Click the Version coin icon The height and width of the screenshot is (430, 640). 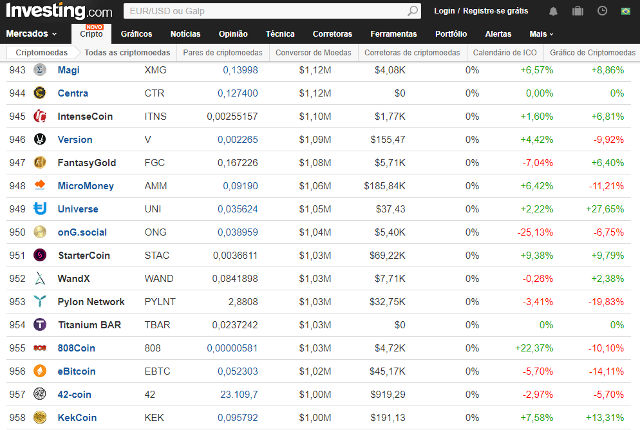click(40, 140)
